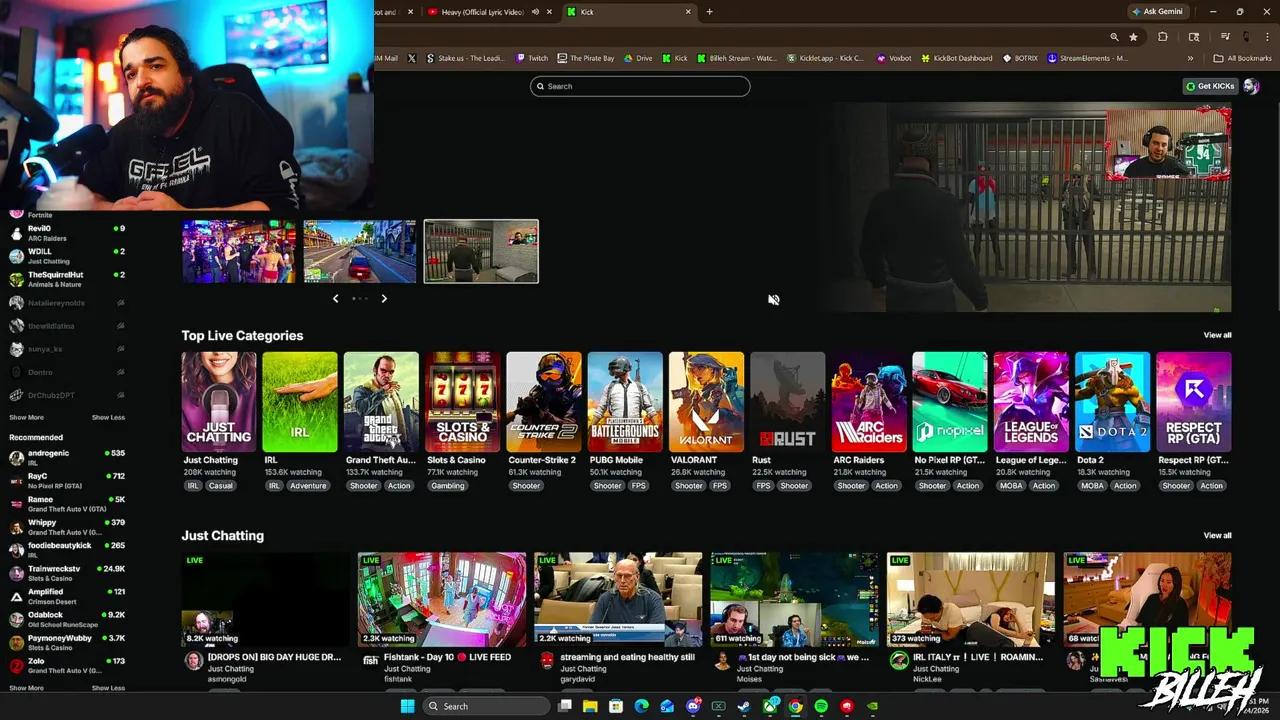
Task: Open androgenic channel in Recommended
Action: 67,458
